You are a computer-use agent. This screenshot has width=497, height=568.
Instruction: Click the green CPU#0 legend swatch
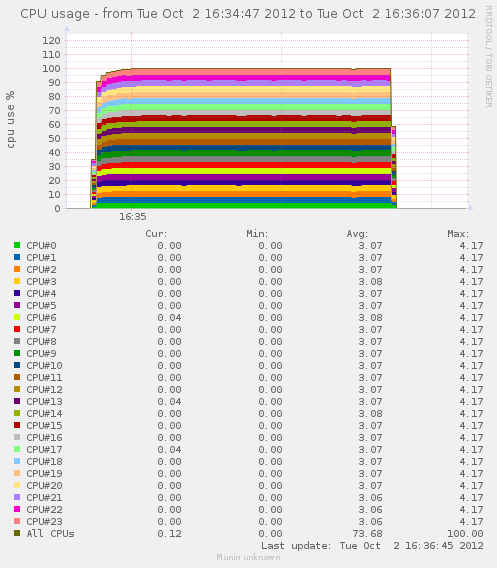point(17,245)
